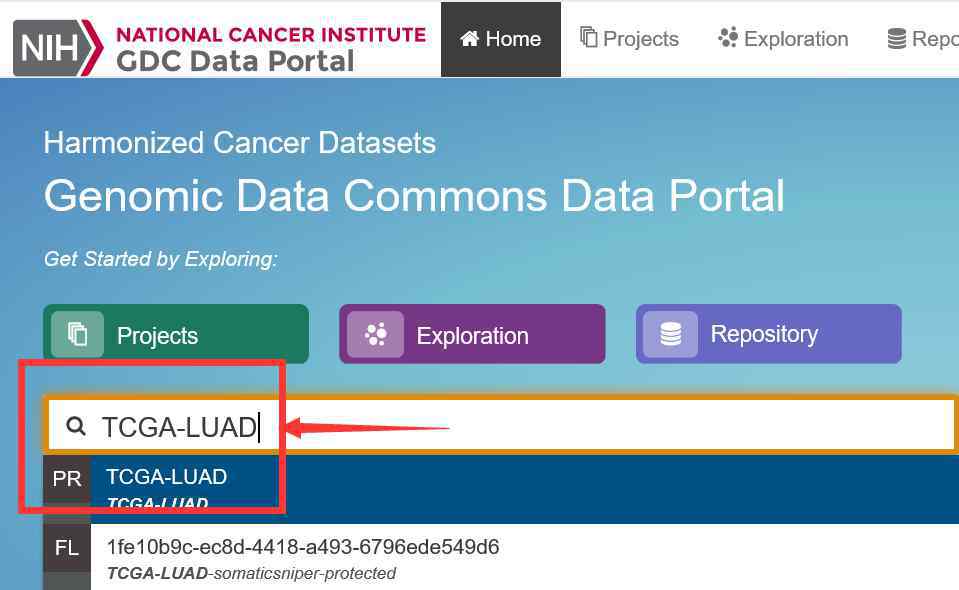The height and width of the screenshot is (590, 959).
Task: Choose the 1fe10b9c file suggestion
Action: click(x=501, y=557)
